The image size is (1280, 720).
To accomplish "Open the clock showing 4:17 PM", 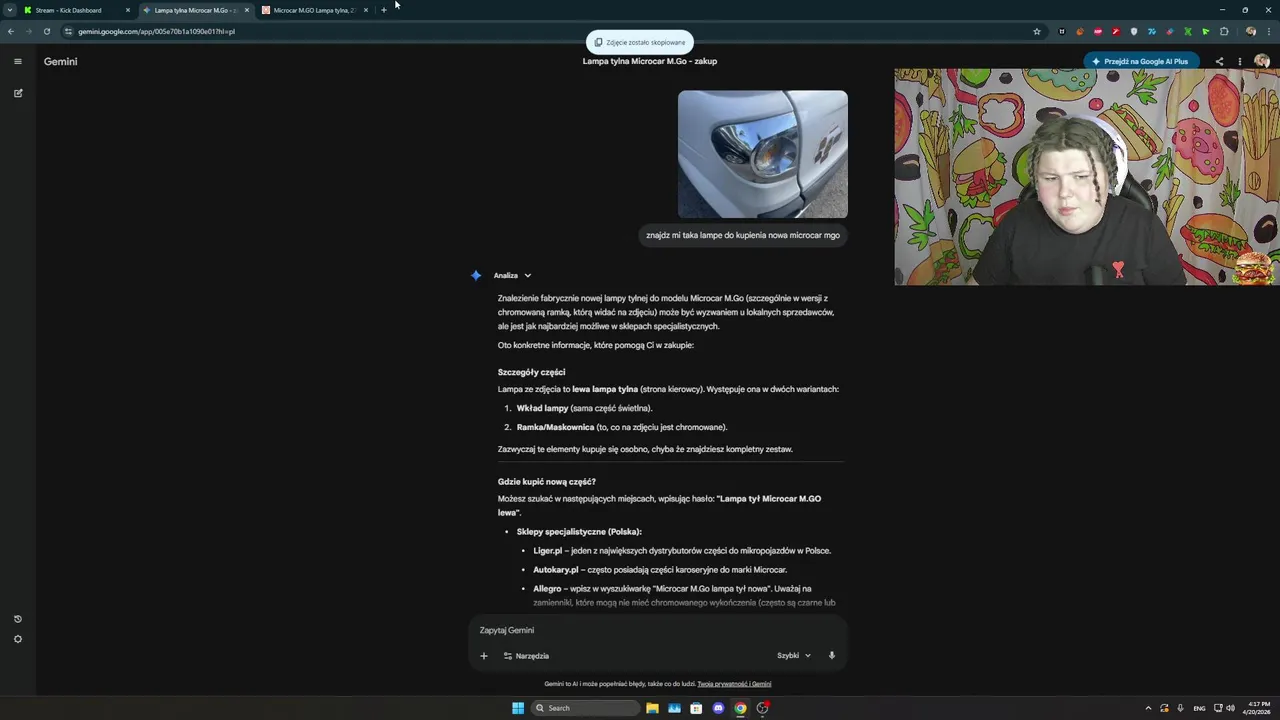I will (x=1259, y=708).
